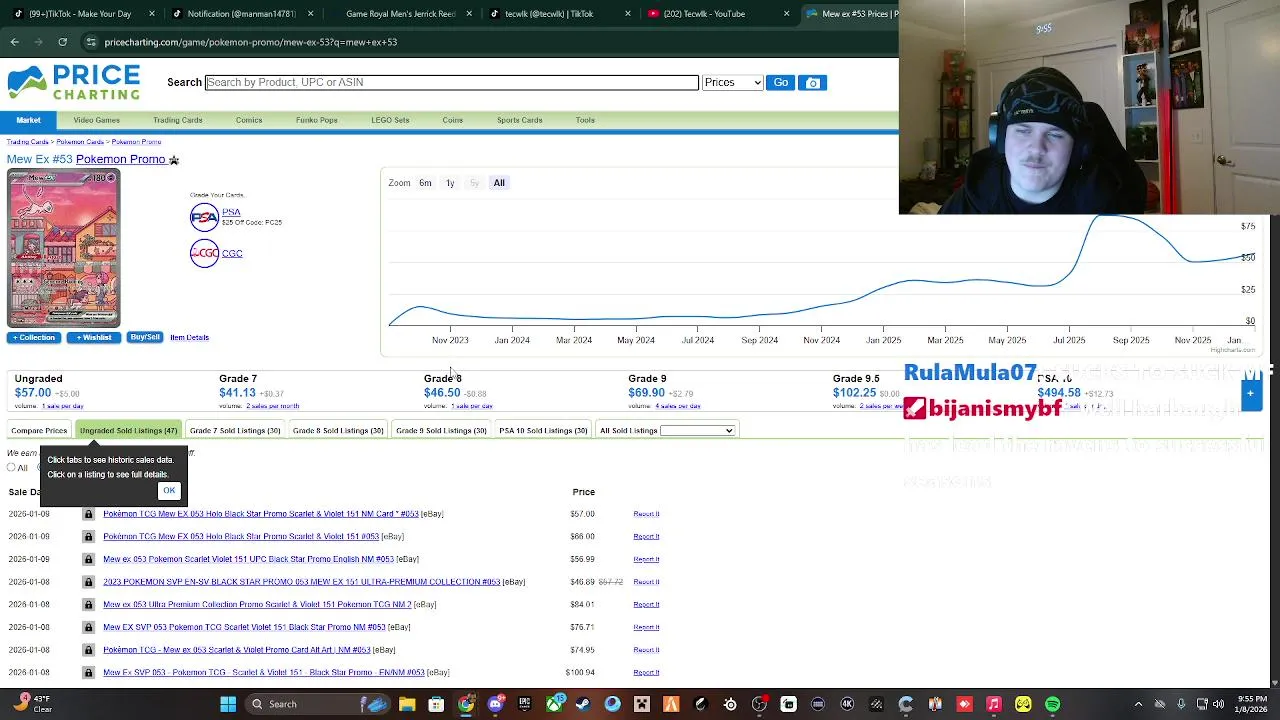This screenshot has width=1280, height=720.
Task: Click the camera search icon button
Action: click(813, 83)
